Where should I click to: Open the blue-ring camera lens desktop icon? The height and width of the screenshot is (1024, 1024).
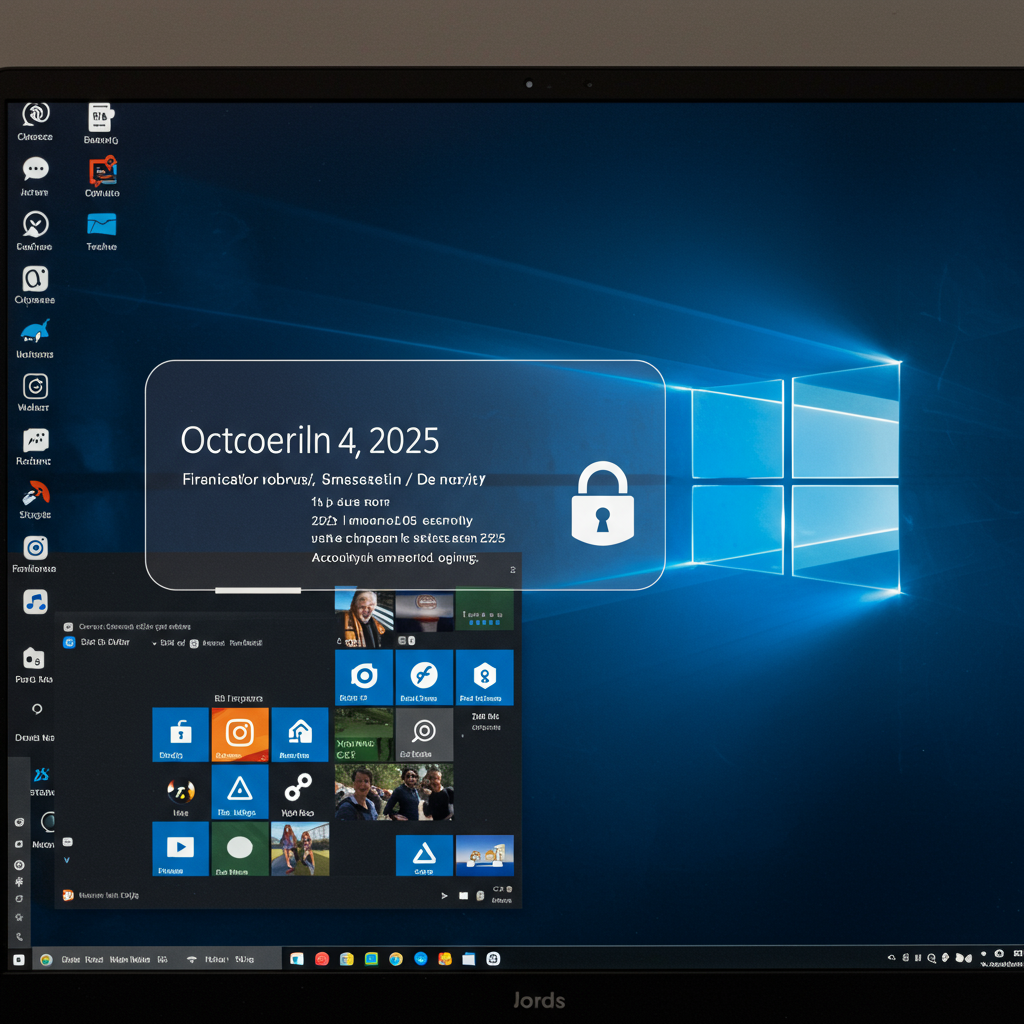[35, 548]
